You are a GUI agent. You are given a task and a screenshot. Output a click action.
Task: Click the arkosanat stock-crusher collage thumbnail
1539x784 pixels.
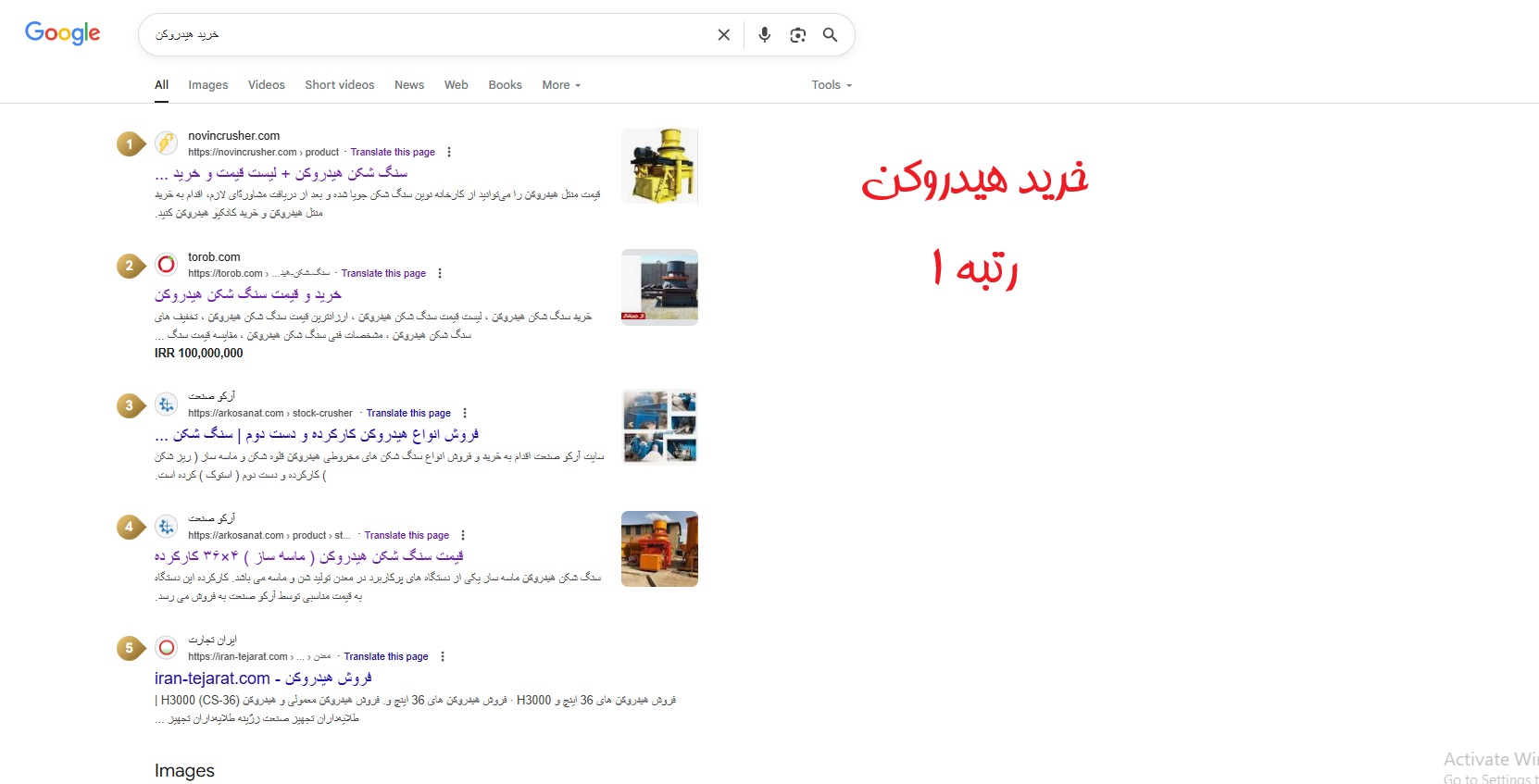pyautogui.click(x=659, y=427)
